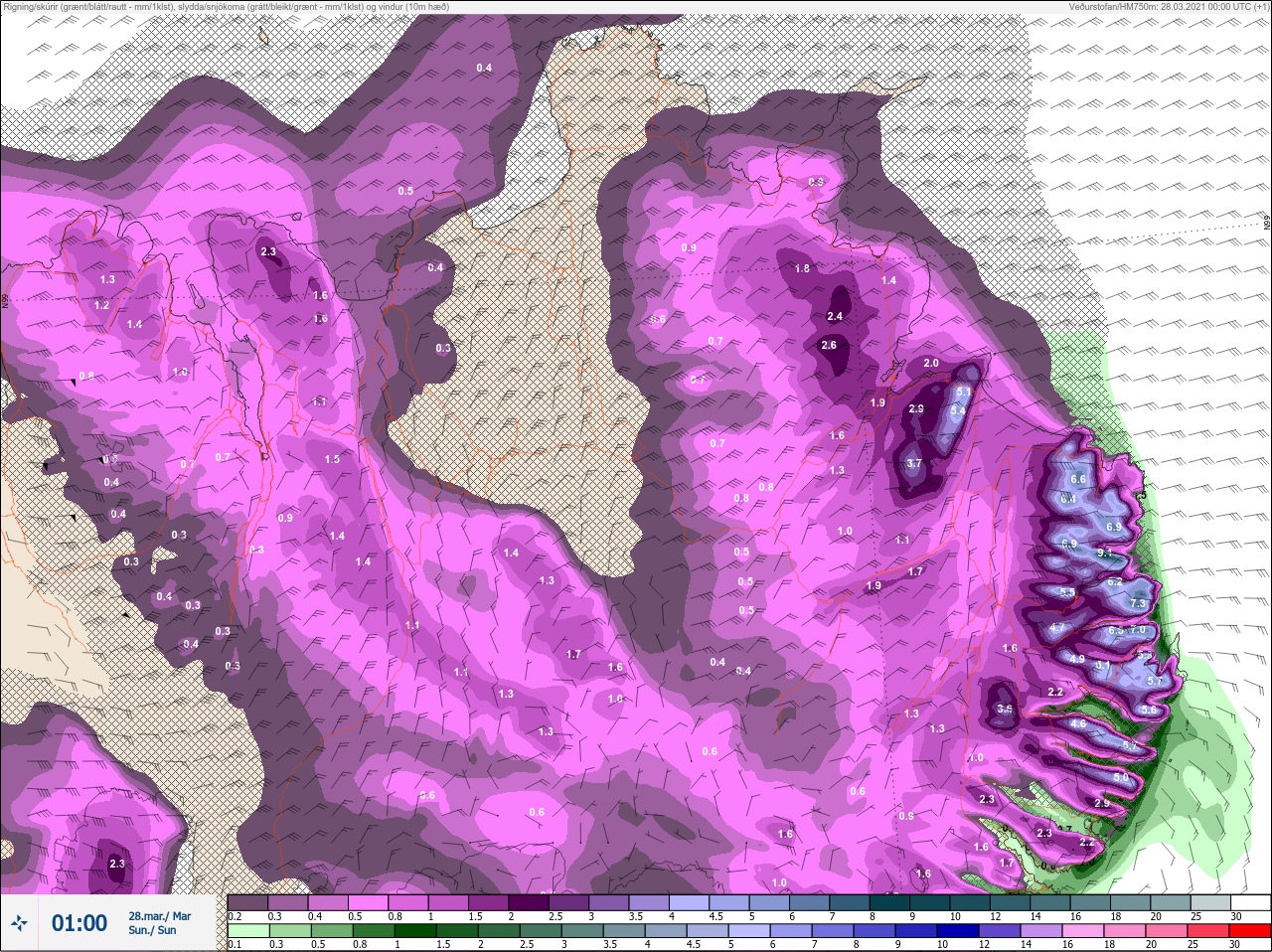Image resolution: width=1272 pixels, height=952 pixels.
Task: Click the 01:00 forecast time display
Action: (79, 923)
